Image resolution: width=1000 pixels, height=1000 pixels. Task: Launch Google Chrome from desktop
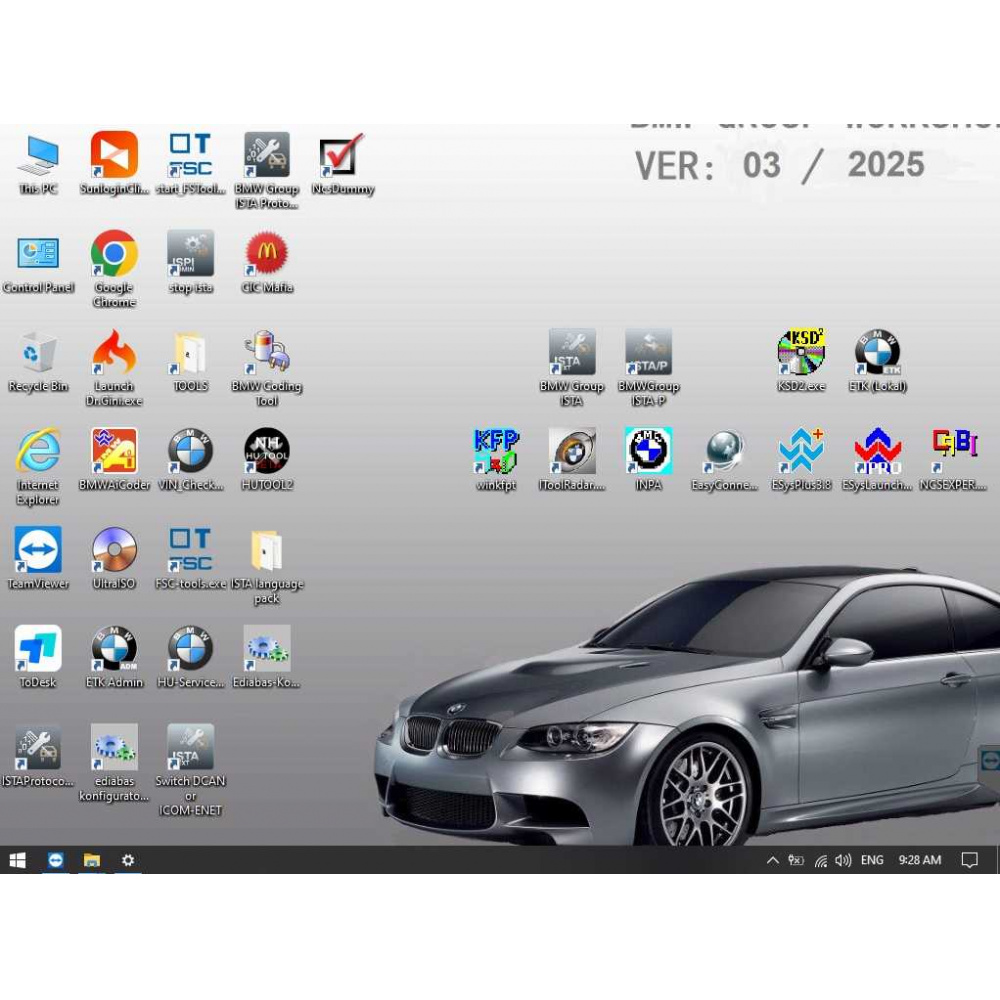tap(114, 269)
